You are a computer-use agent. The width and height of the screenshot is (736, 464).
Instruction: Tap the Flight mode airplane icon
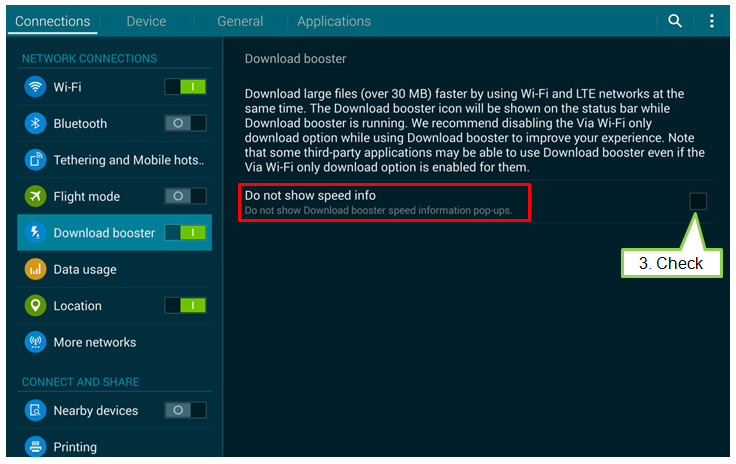[35, 196]
